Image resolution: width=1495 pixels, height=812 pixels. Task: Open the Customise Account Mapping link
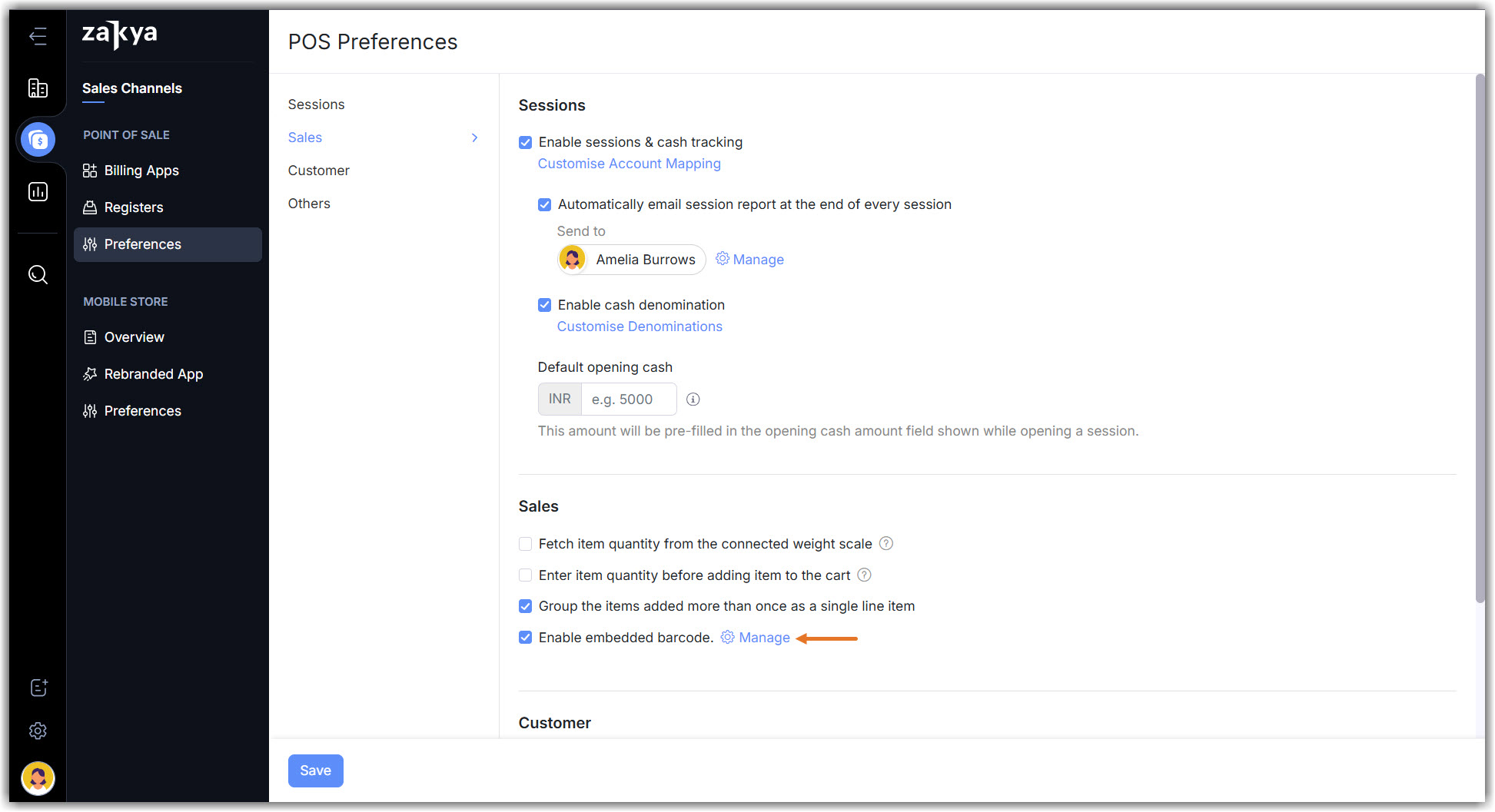(x=629, y=164)
